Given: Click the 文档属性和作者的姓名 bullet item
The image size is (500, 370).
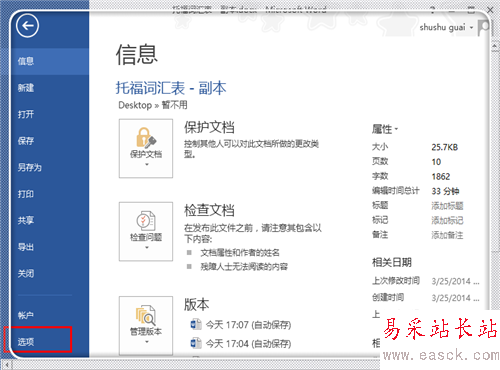Looking at the screenshot, I should point(240,253).
